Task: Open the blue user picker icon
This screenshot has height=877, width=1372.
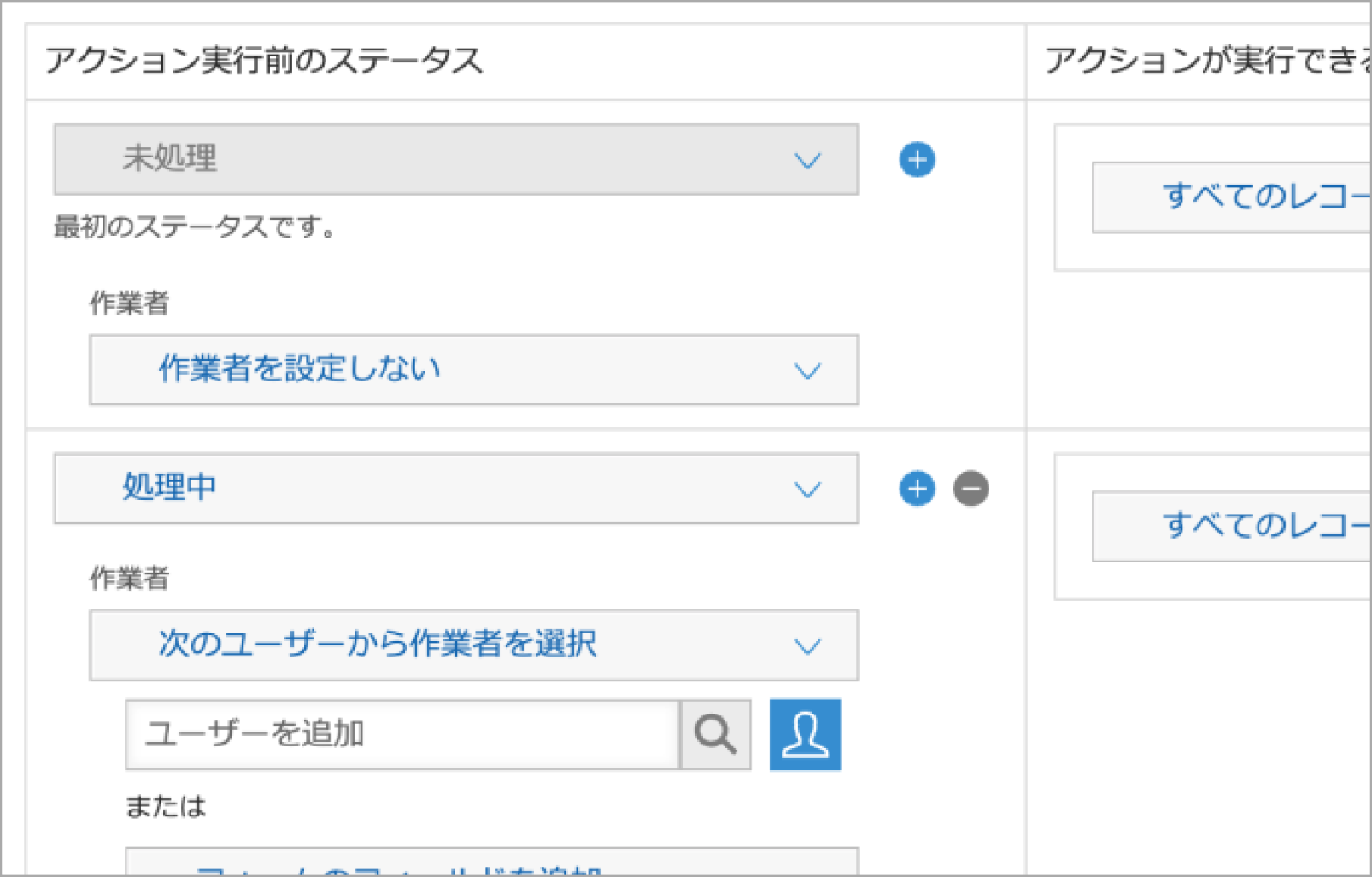Action: point(805,734)
